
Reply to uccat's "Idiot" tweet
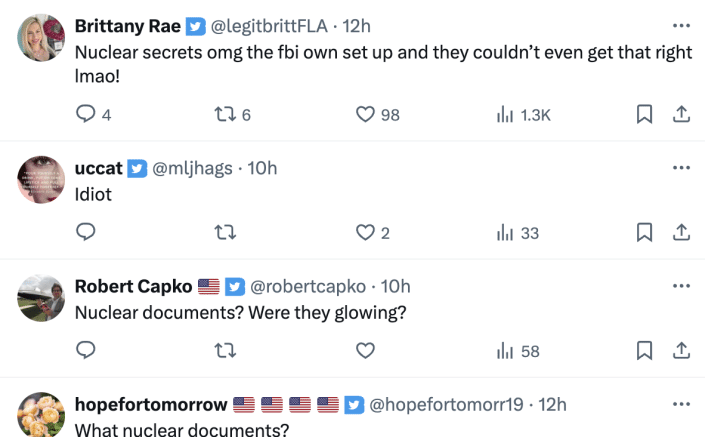87,233
